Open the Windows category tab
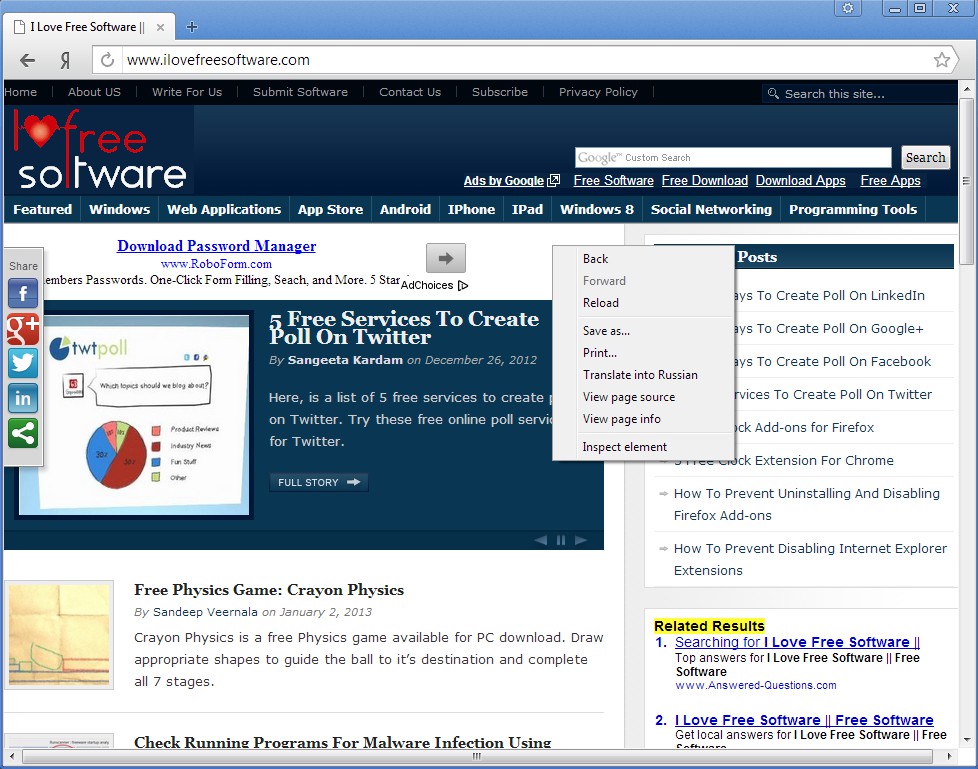Screen dimensions: 978x769 [x=120, y=210]
